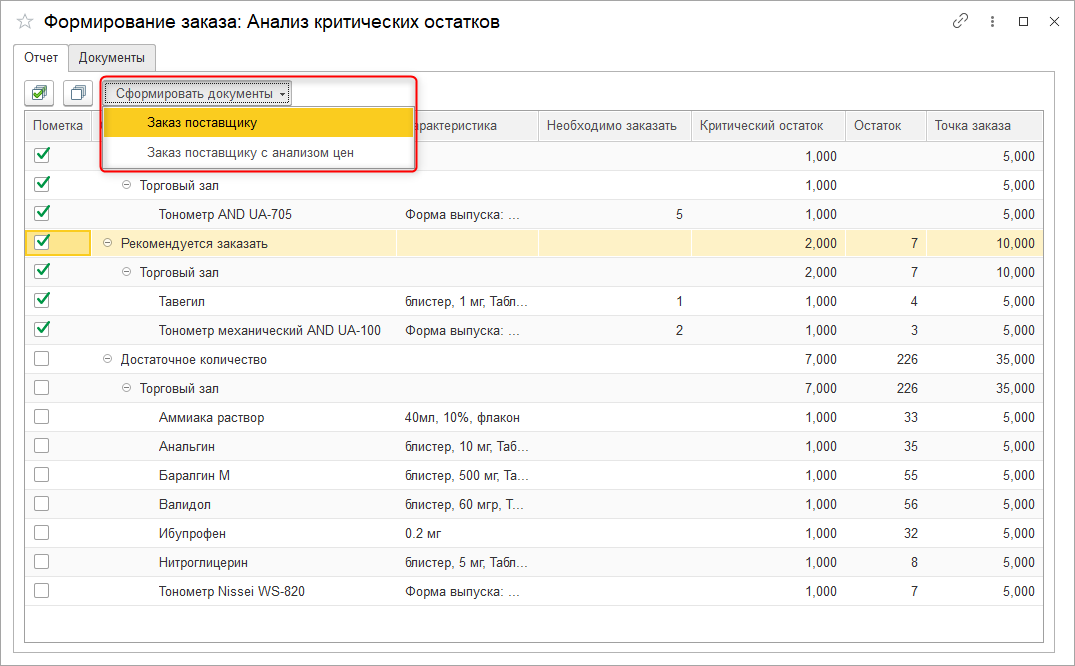
Task: Check the Валидол row checkbox
Action: pos(42,503)
